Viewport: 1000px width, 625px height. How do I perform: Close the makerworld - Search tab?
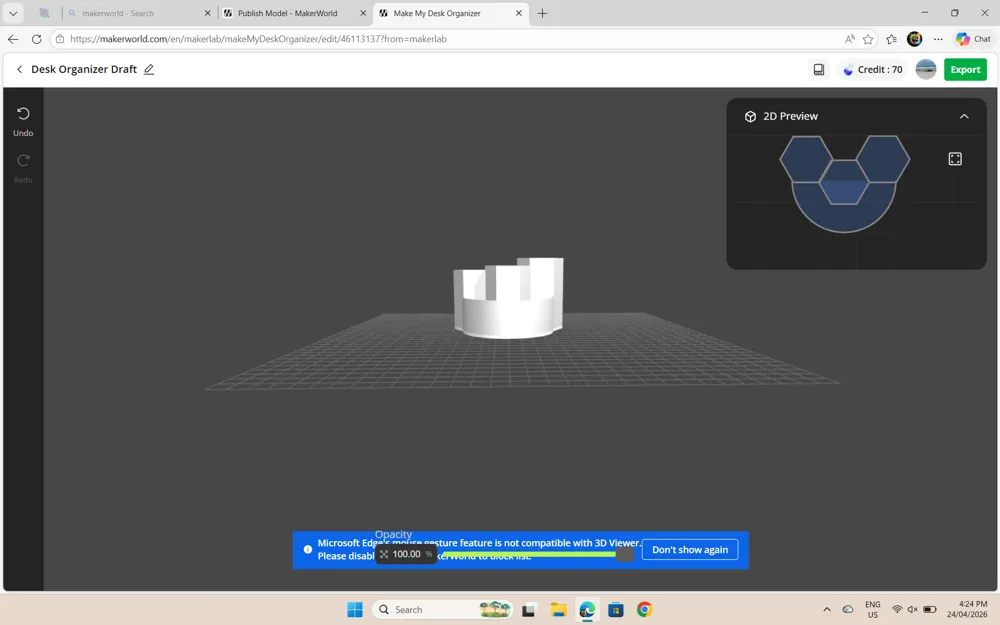pos(207,13)
